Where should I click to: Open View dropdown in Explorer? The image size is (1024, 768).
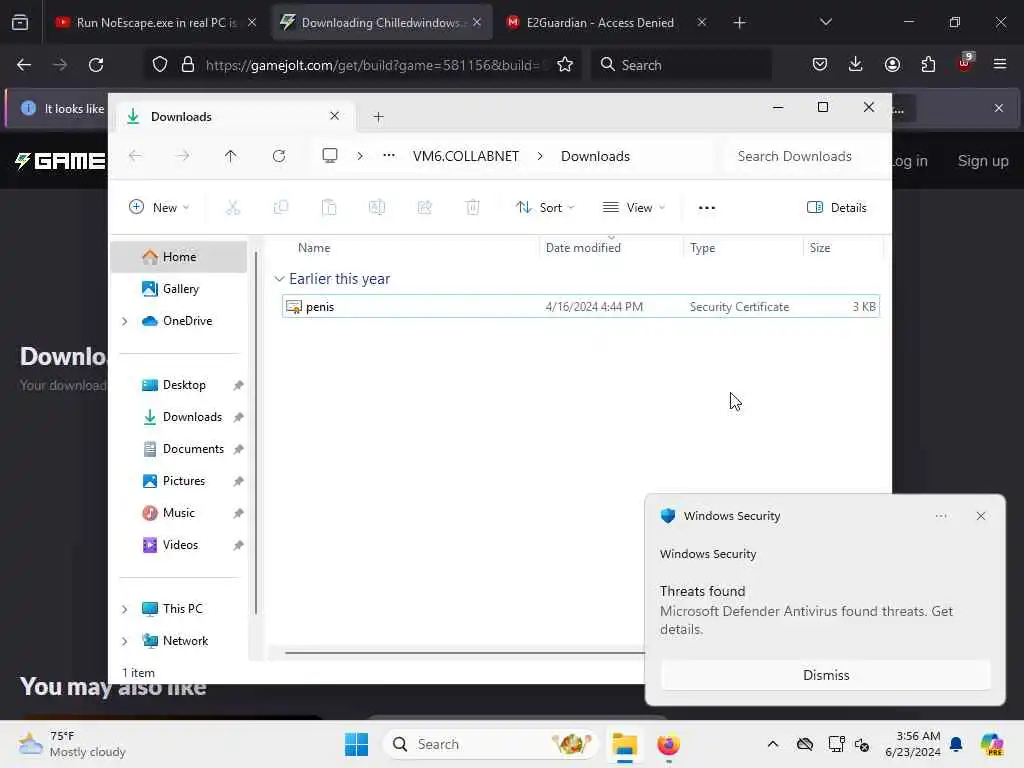[633, 208]
